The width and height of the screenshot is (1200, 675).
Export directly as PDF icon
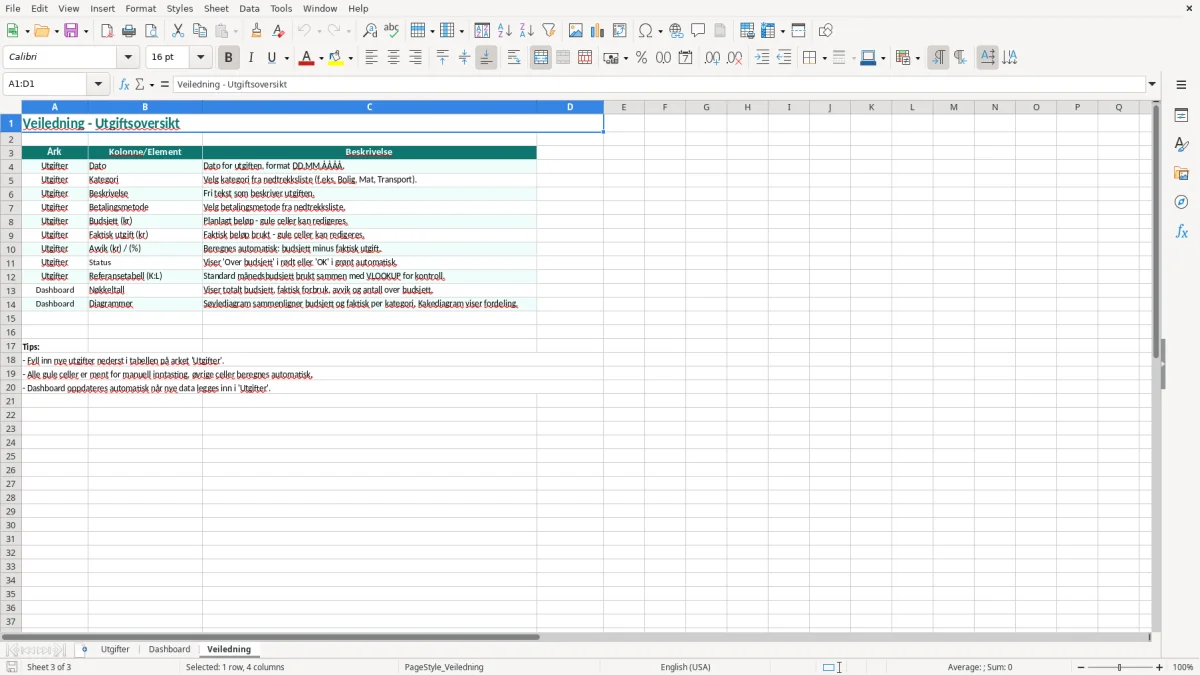pos(107,30)
